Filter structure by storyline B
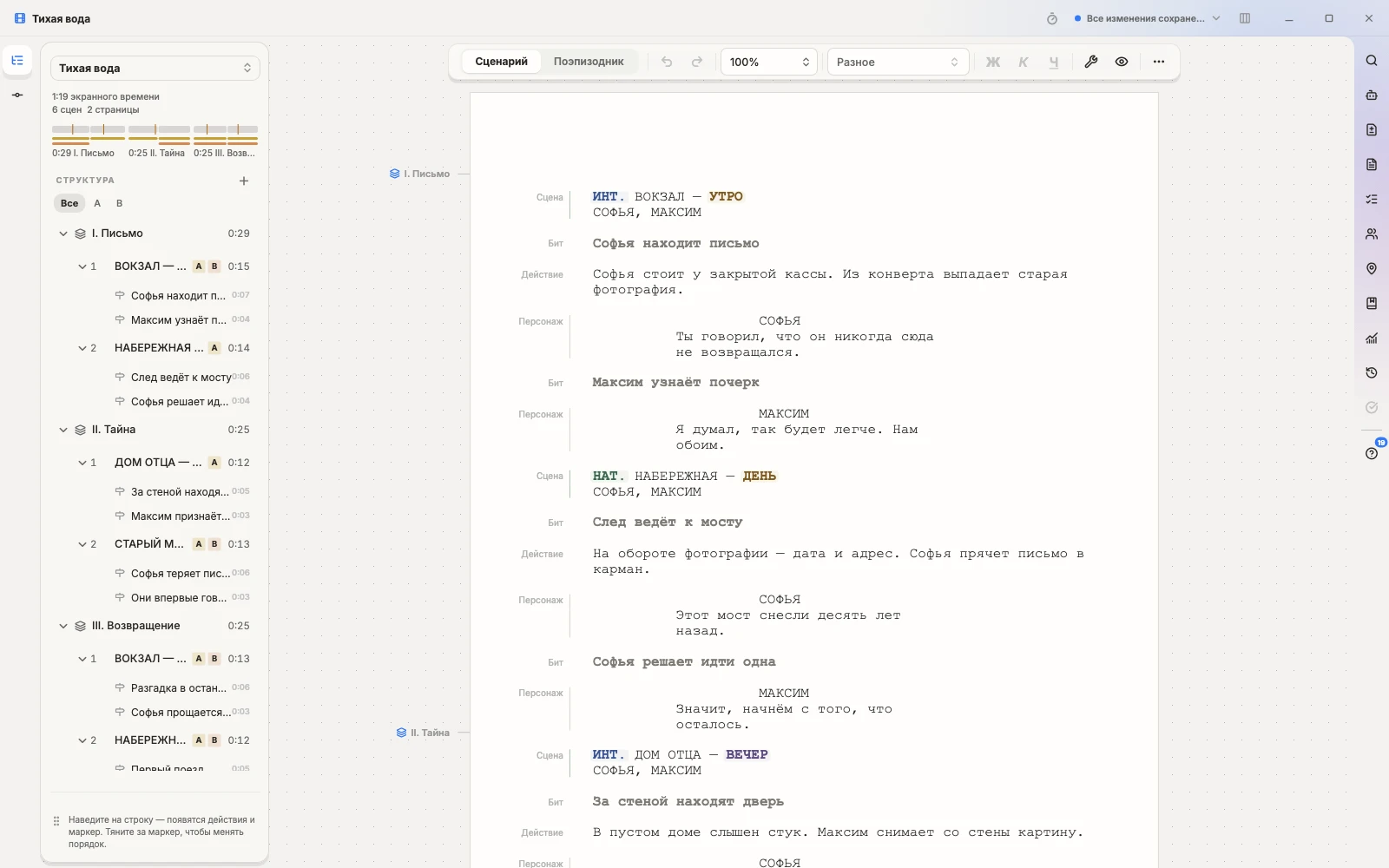This screenshot has height=868, width=1389. 120,203
